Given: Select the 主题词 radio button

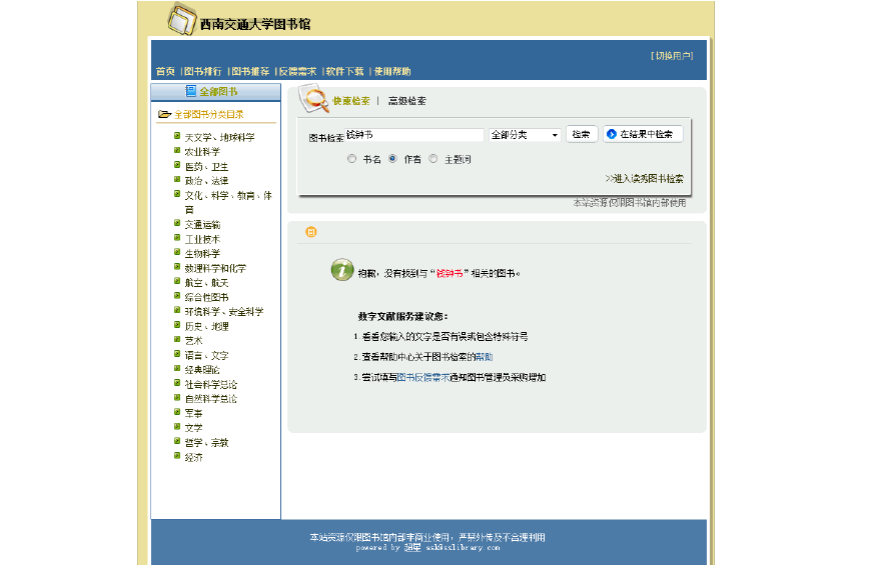Looking at the screenshot, I should tap(433, 159).
